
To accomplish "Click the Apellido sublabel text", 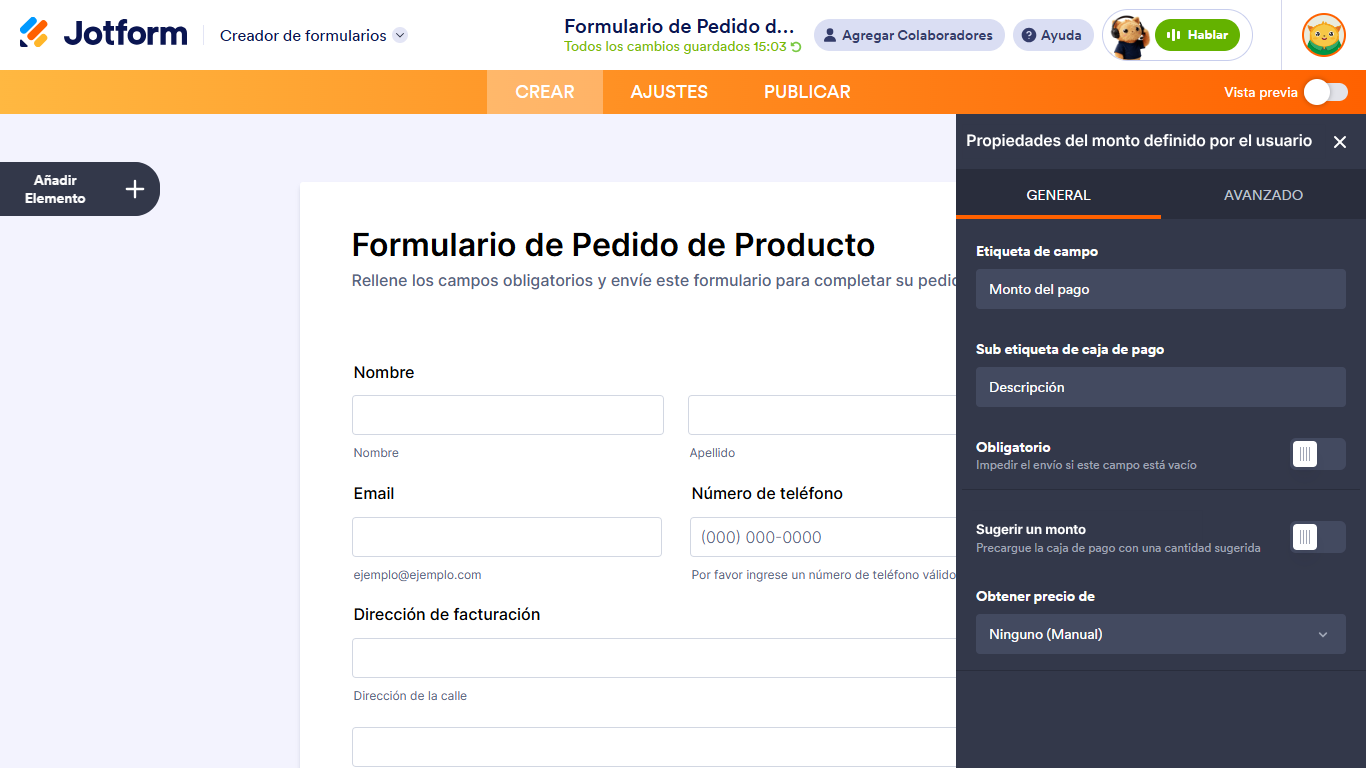I will (712, 453).
